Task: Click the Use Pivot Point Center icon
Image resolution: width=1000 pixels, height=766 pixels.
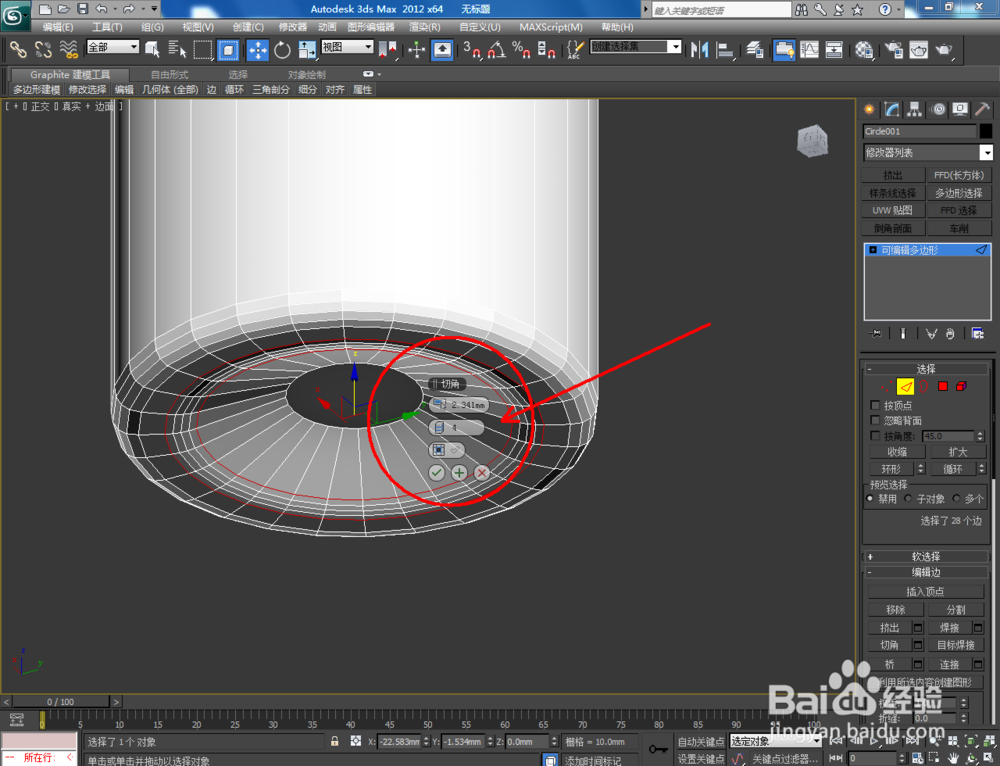Action: pos(387,49)
